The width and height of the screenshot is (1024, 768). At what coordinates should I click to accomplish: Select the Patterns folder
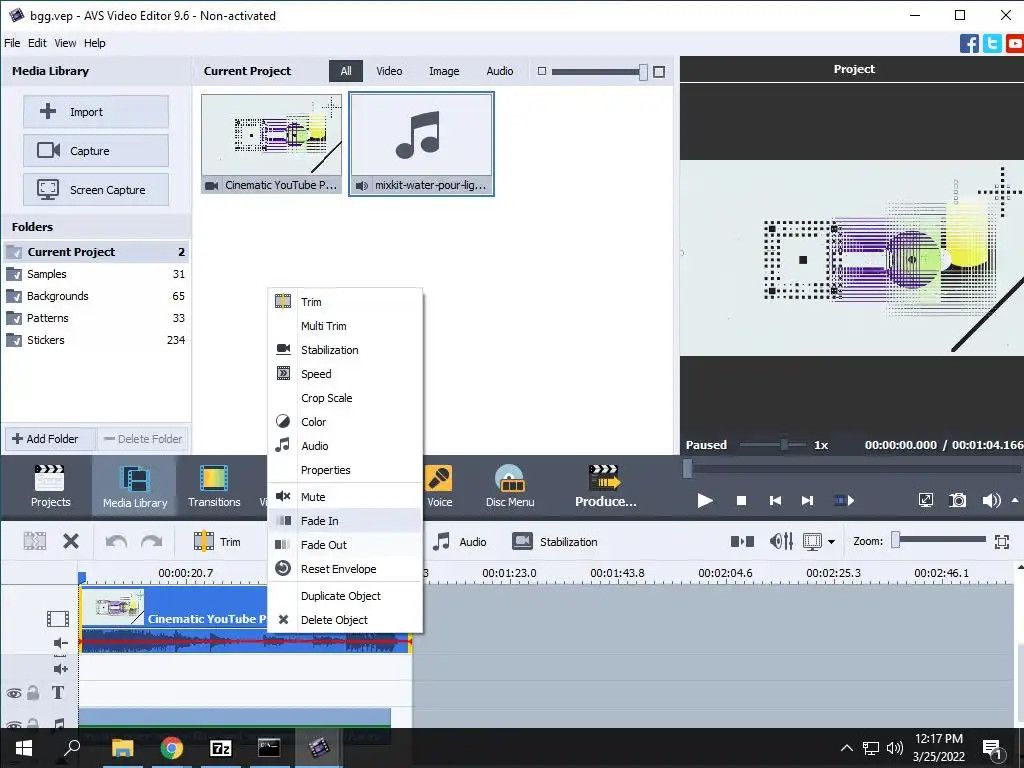click(x=95, y=318)
